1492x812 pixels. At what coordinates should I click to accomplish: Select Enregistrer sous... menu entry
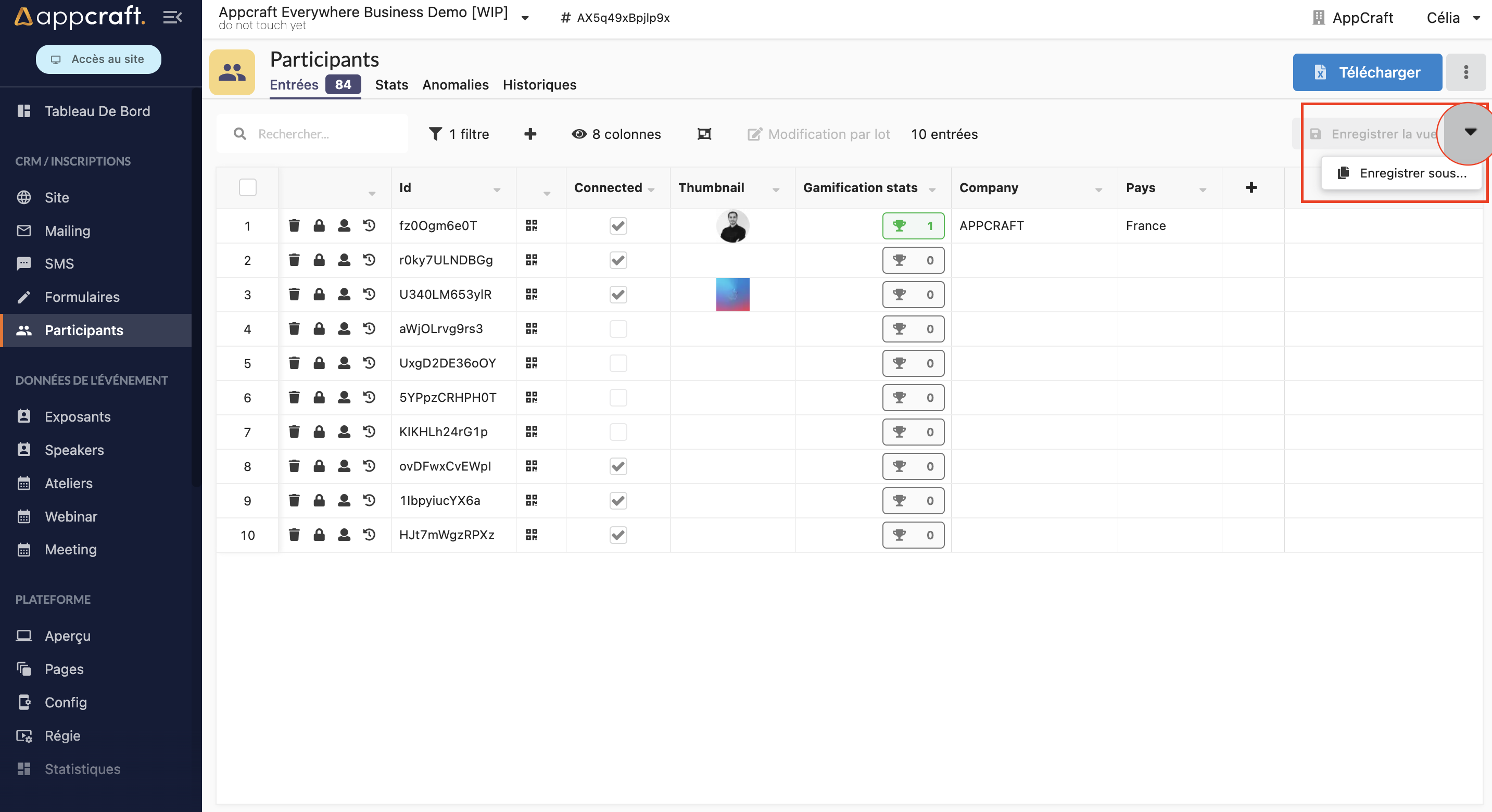click(x=1401, y=173)
